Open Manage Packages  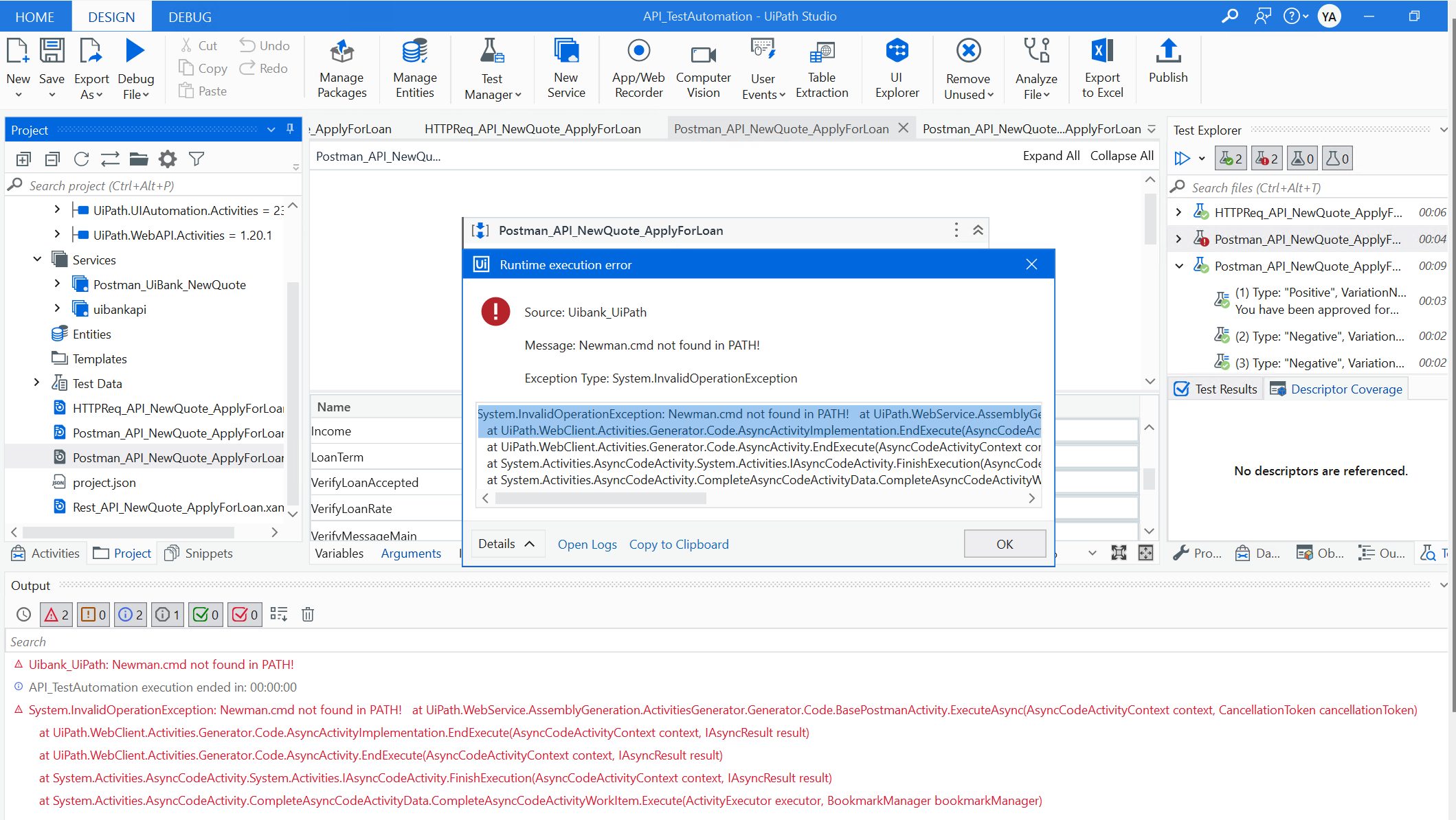341,69
